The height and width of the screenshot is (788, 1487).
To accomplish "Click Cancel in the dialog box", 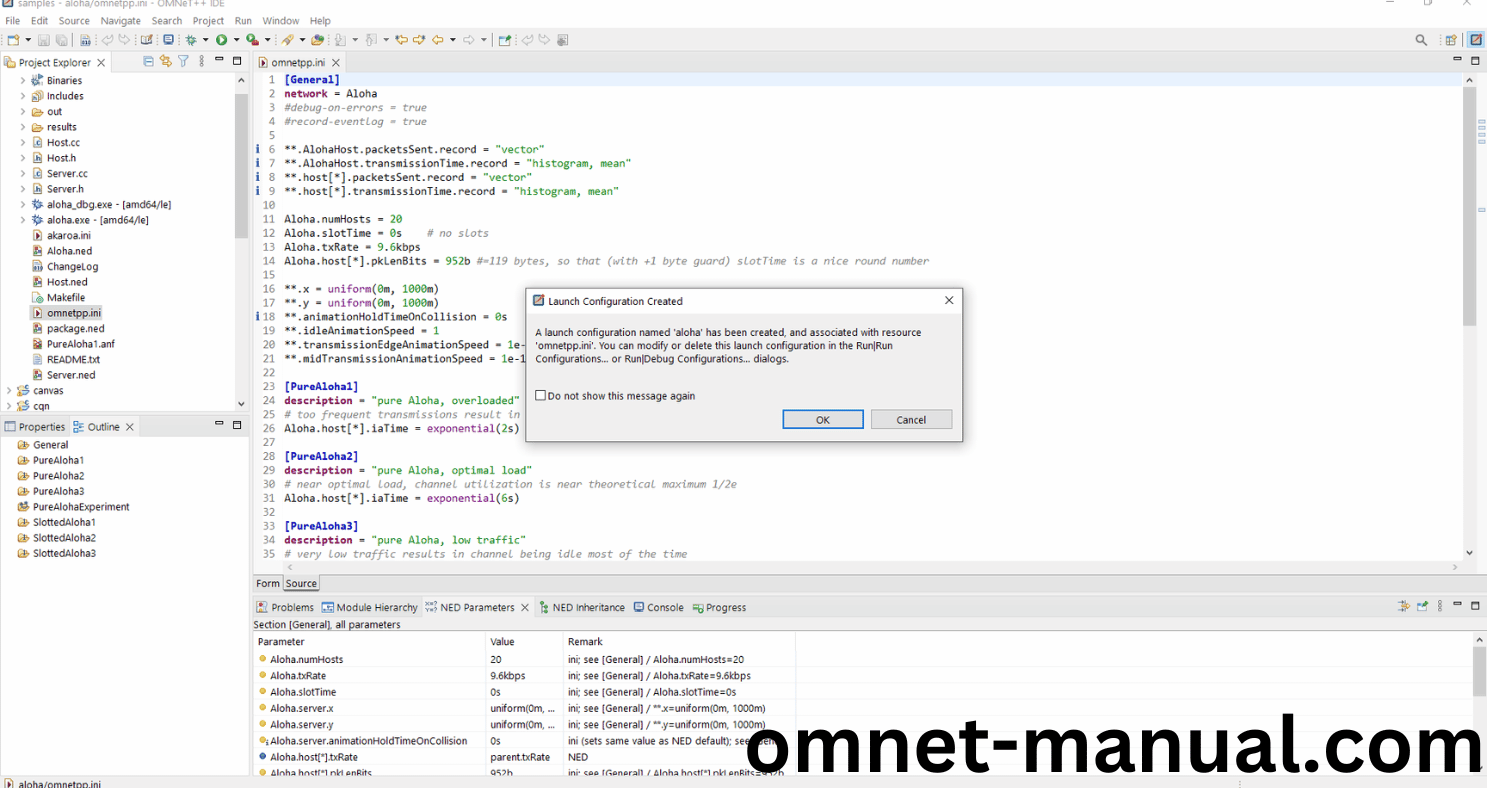I will 911,419.
